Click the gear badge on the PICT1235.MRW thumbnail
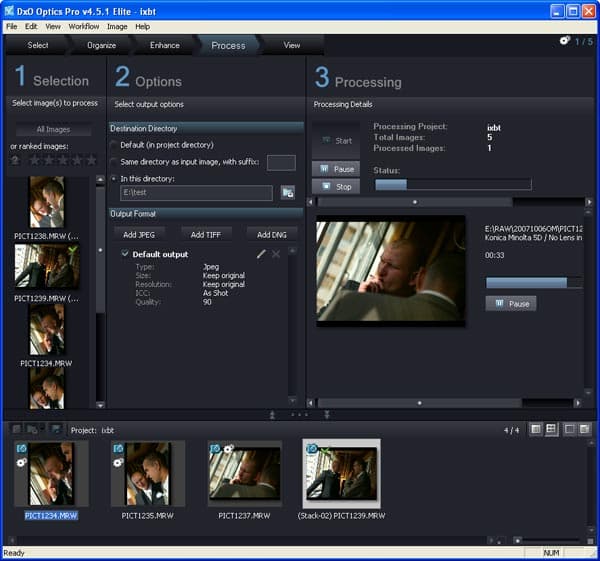The image size is (600, 561). pos(118,462)
